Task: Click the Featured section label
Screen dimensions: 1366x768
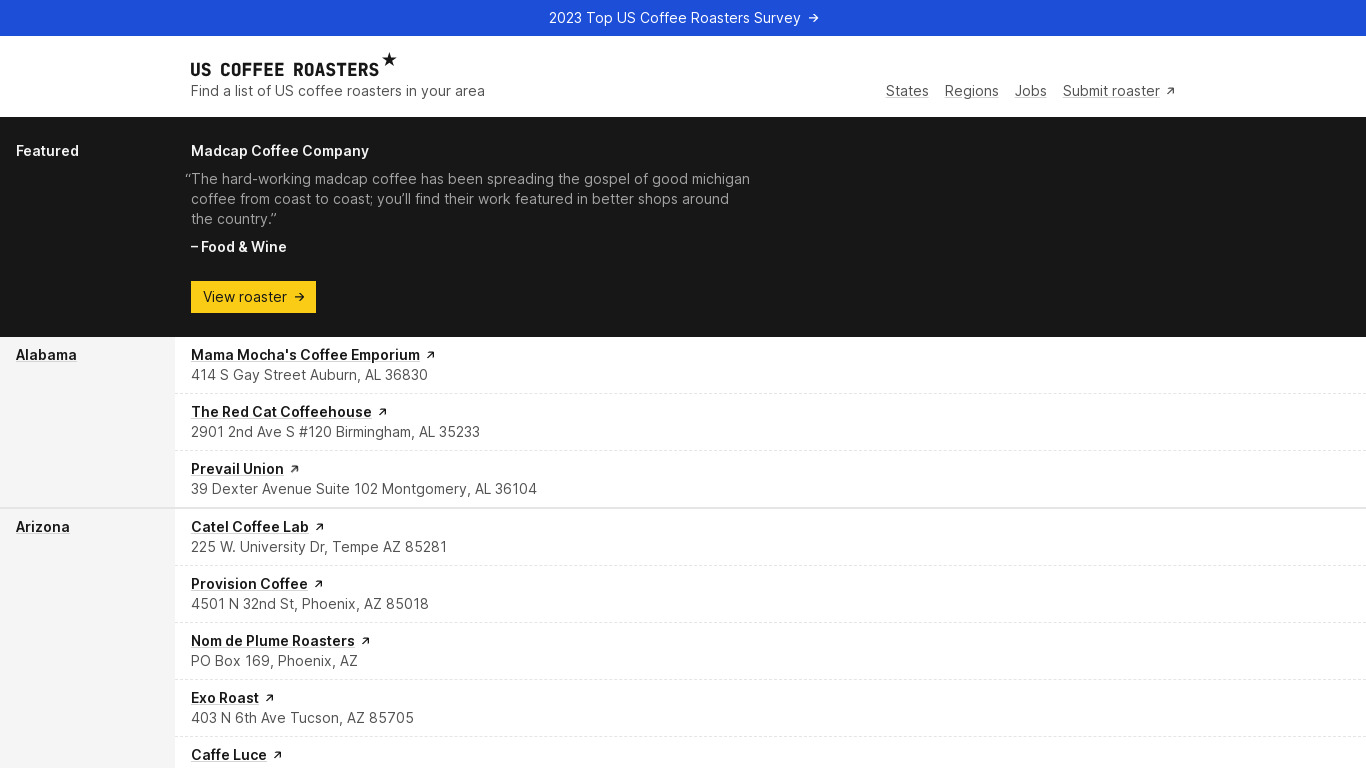Action: point(47,151)
